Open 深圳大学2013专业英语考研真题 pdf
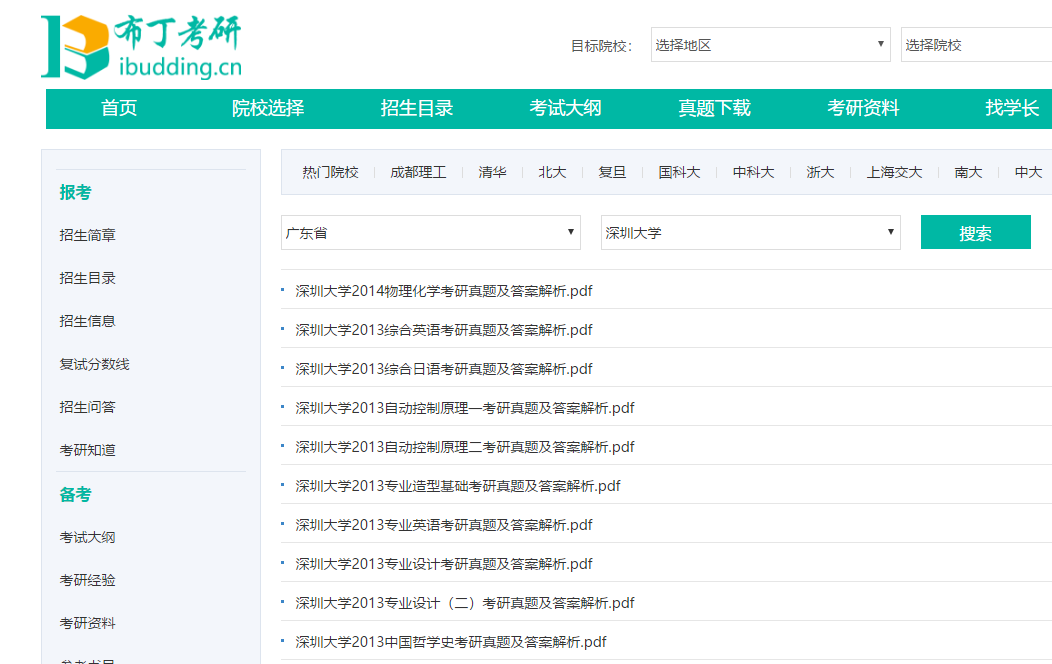 point(443,524)
